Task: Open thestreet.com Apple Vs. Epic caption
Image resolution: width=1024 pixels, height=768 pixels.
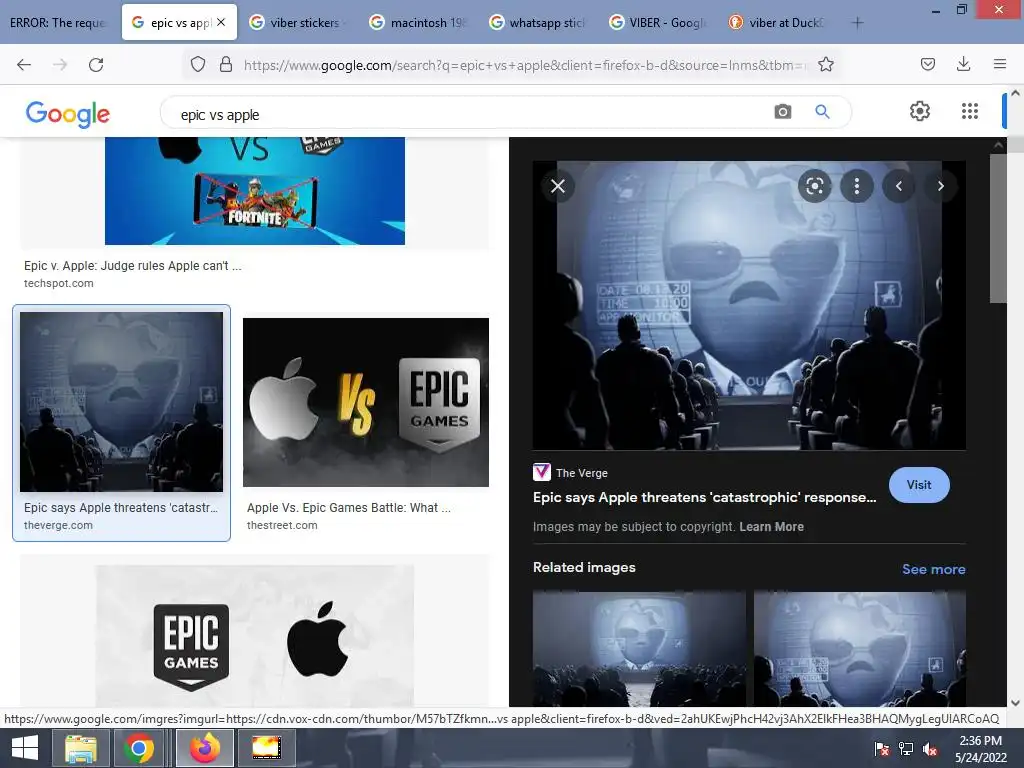Action: (x=348, y=507)
